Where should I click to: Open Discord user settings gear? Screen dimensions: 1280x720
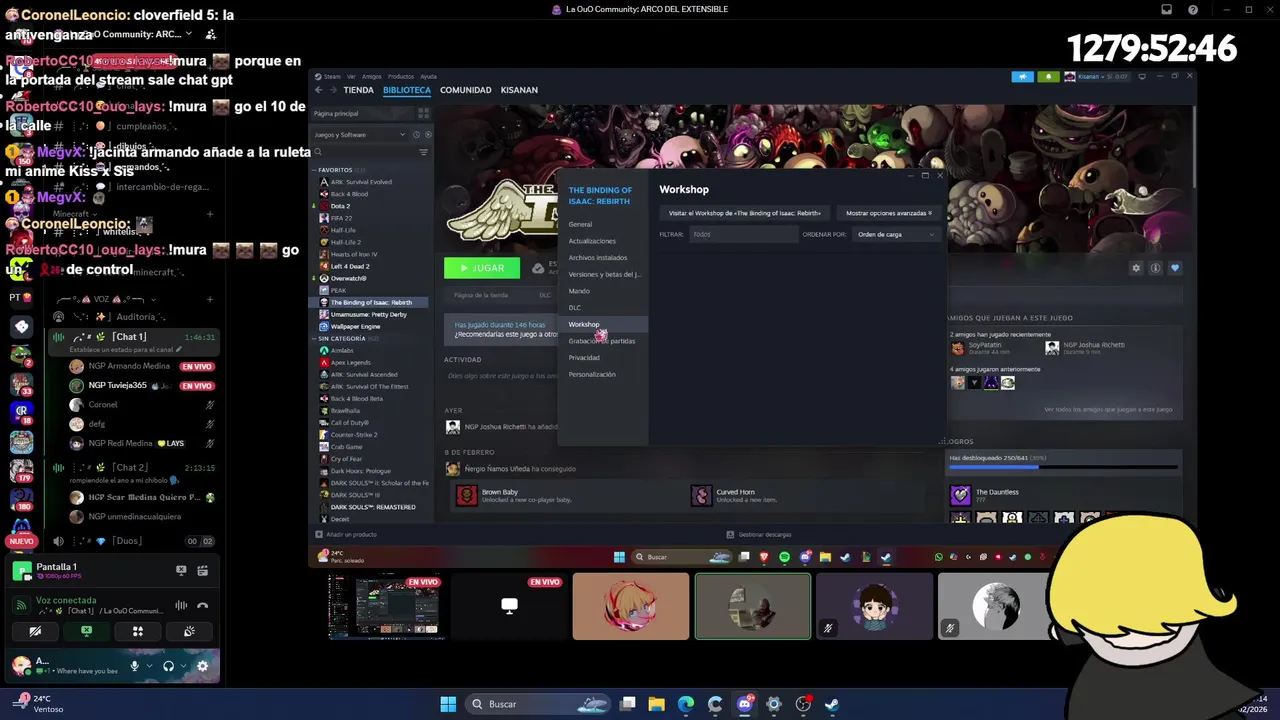tap(202, 666)
